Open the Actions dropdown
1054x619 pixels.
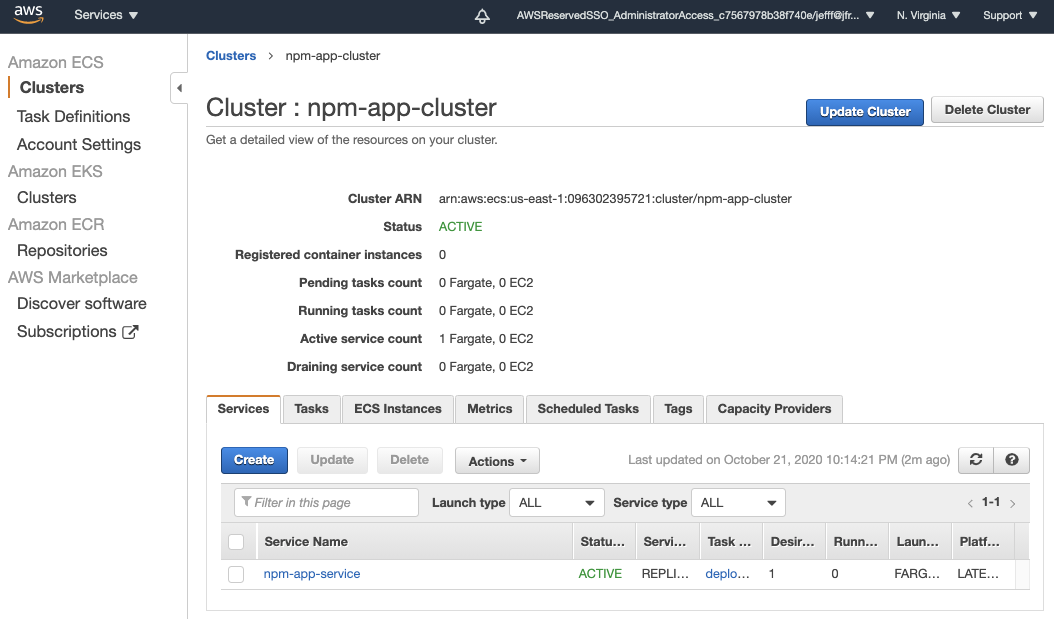[x=497, y=460]
